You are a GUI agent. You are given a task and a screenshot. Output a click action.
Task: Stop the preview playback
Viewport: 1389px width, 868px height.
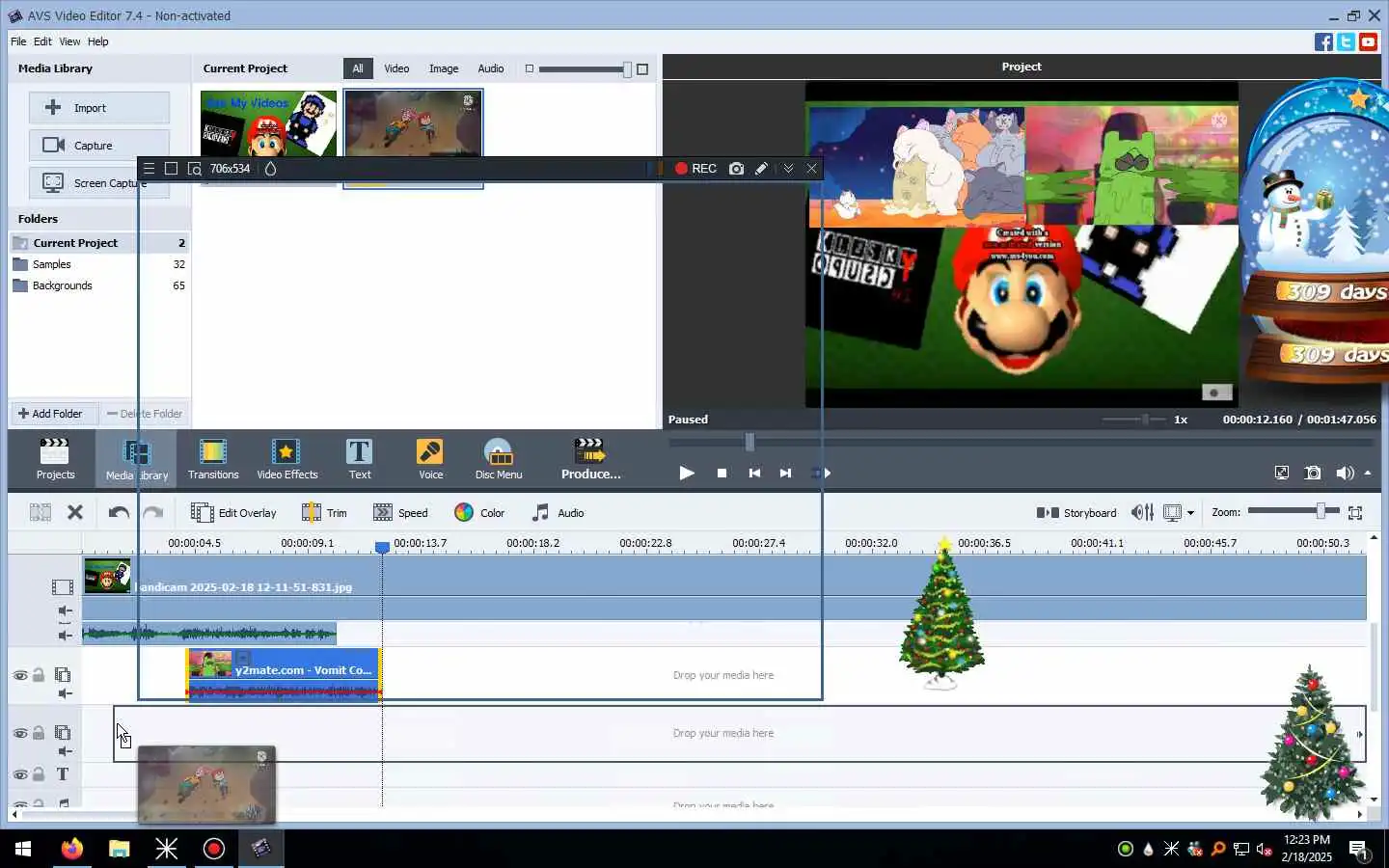click(722, 473)
